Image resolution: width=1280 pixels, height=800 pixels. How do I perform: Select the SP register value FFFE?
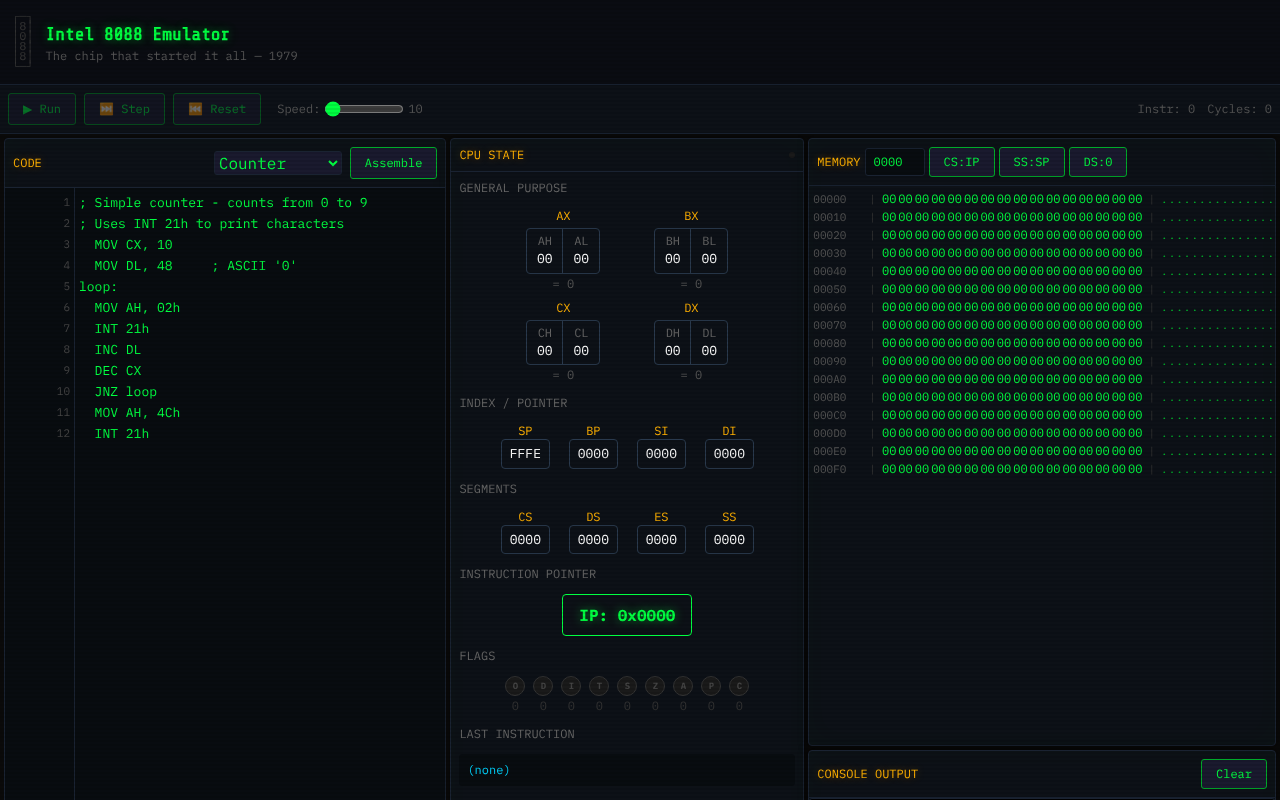click(x=525, y=454)
